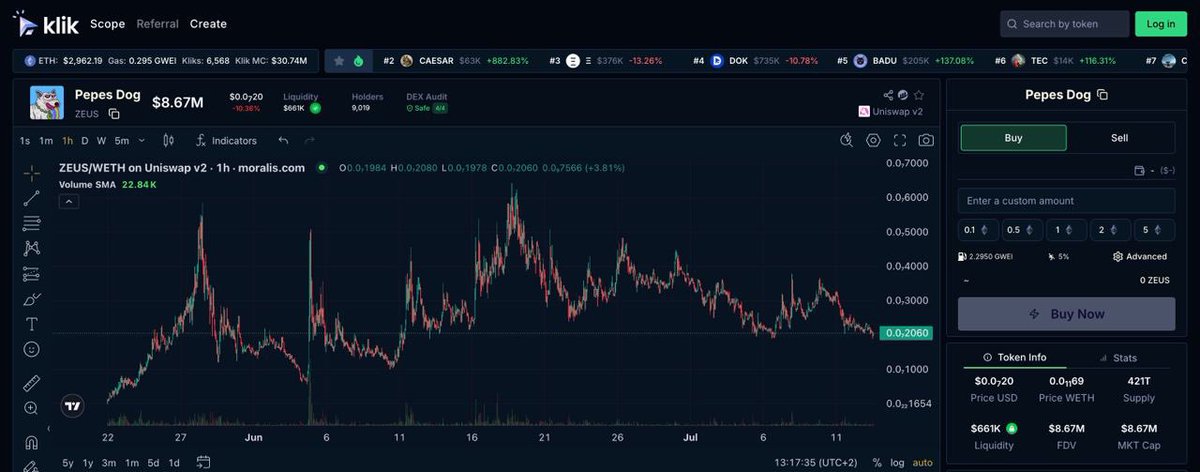
Task: Select the trend line drawing tool
Action: coord(31,198)
